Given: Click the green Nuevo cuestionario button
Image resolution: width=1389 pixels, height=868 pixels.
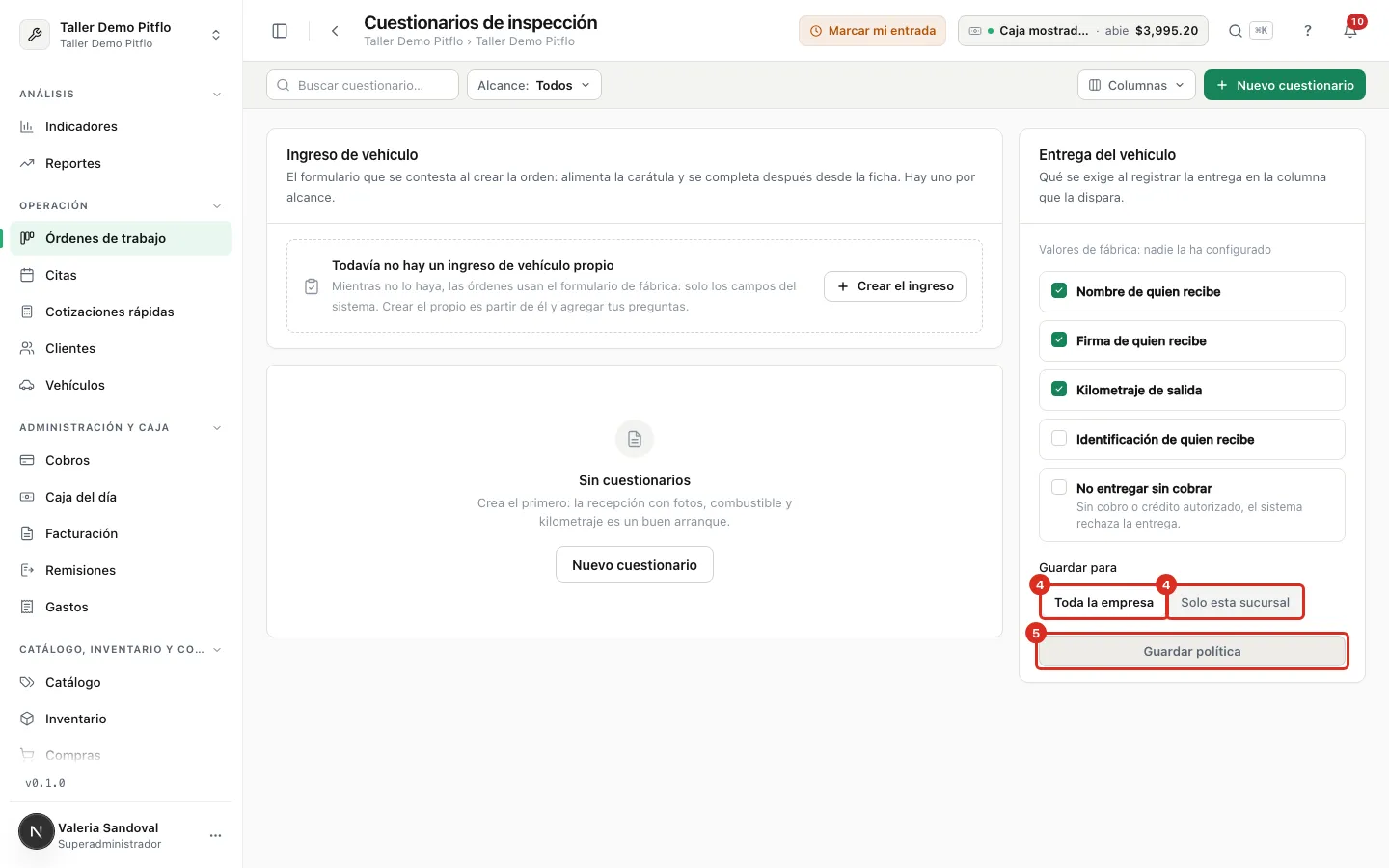Looking at the screenshot, I should (1285, 85).
